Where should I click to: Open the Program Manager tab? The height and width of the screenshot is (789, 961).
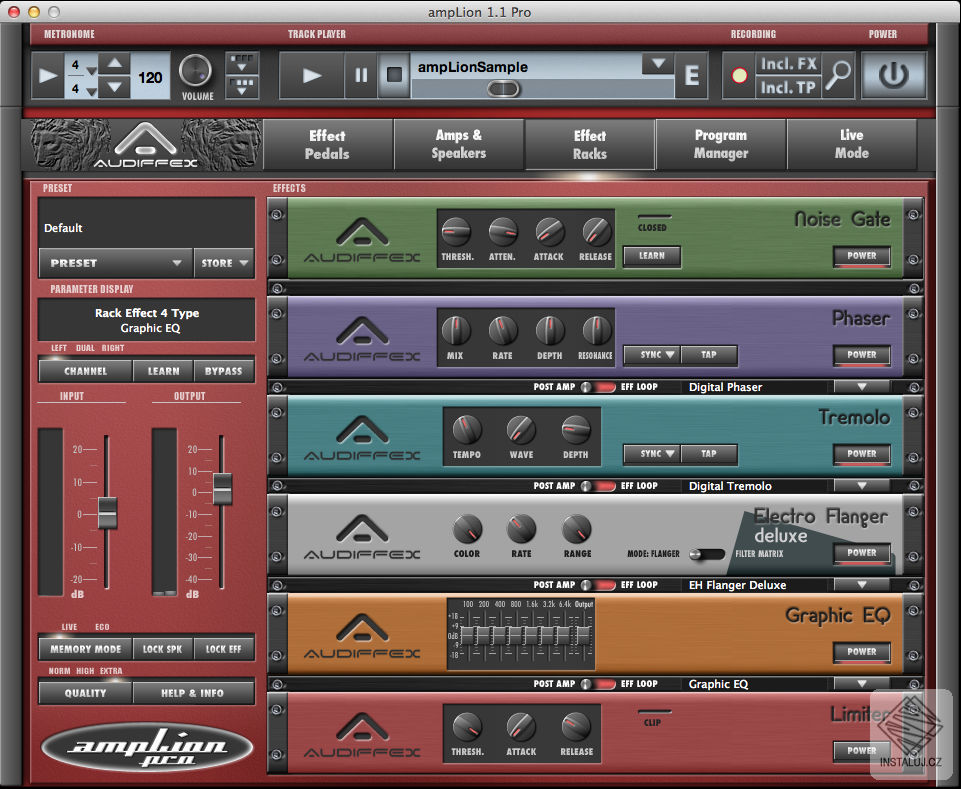click(x=721, y=145)
